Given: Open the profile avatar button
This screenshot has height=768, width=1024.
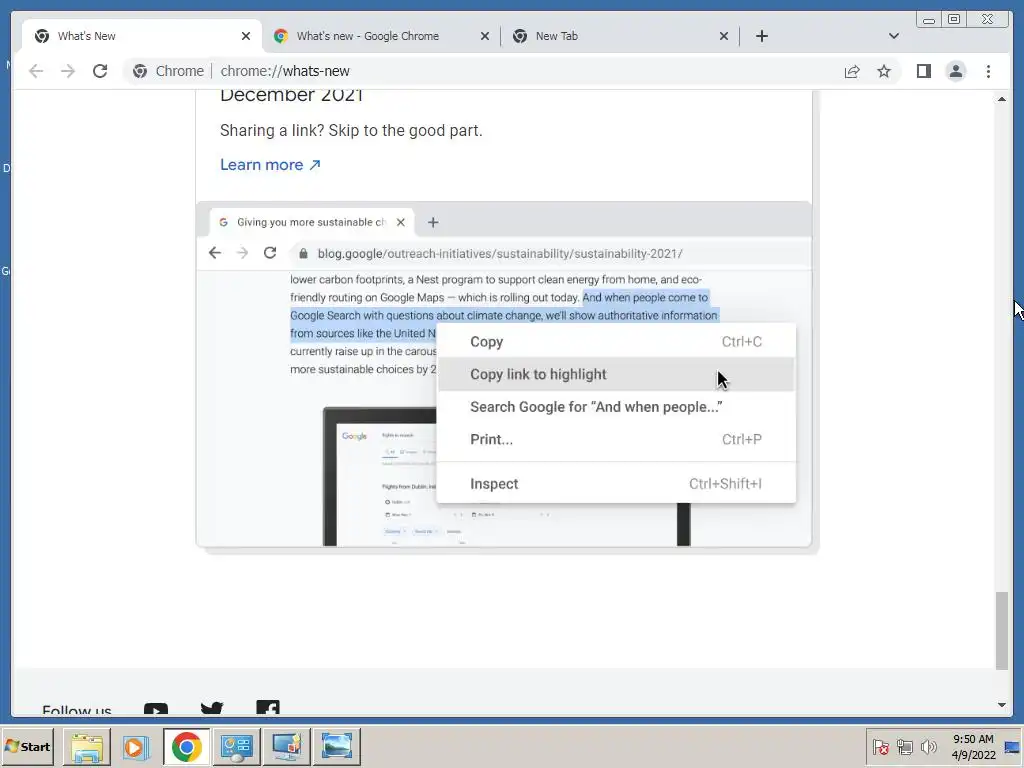Looking at the screenshot, I should [x=955, y=71].
